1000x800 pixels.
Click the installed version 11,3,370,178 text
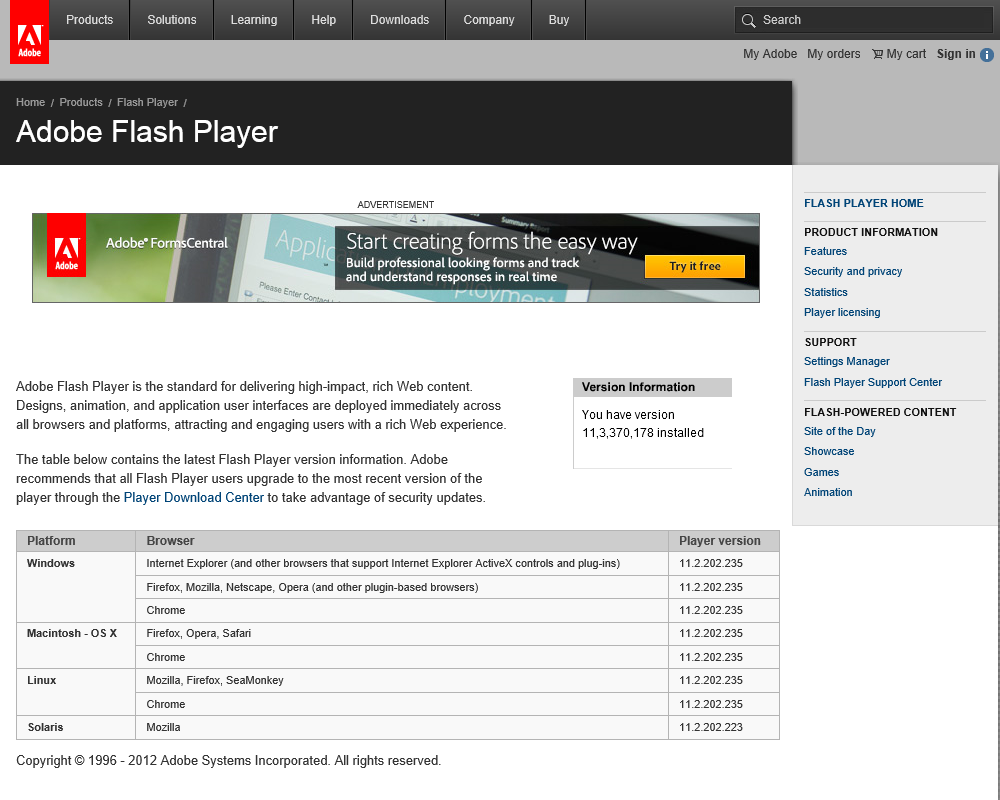643,433
